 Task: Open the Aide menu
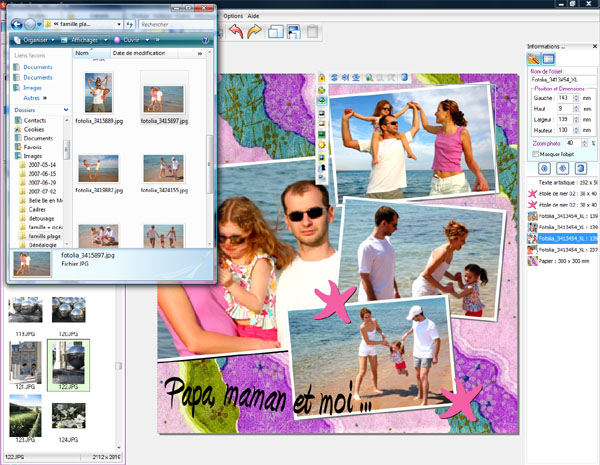point(253,16)
